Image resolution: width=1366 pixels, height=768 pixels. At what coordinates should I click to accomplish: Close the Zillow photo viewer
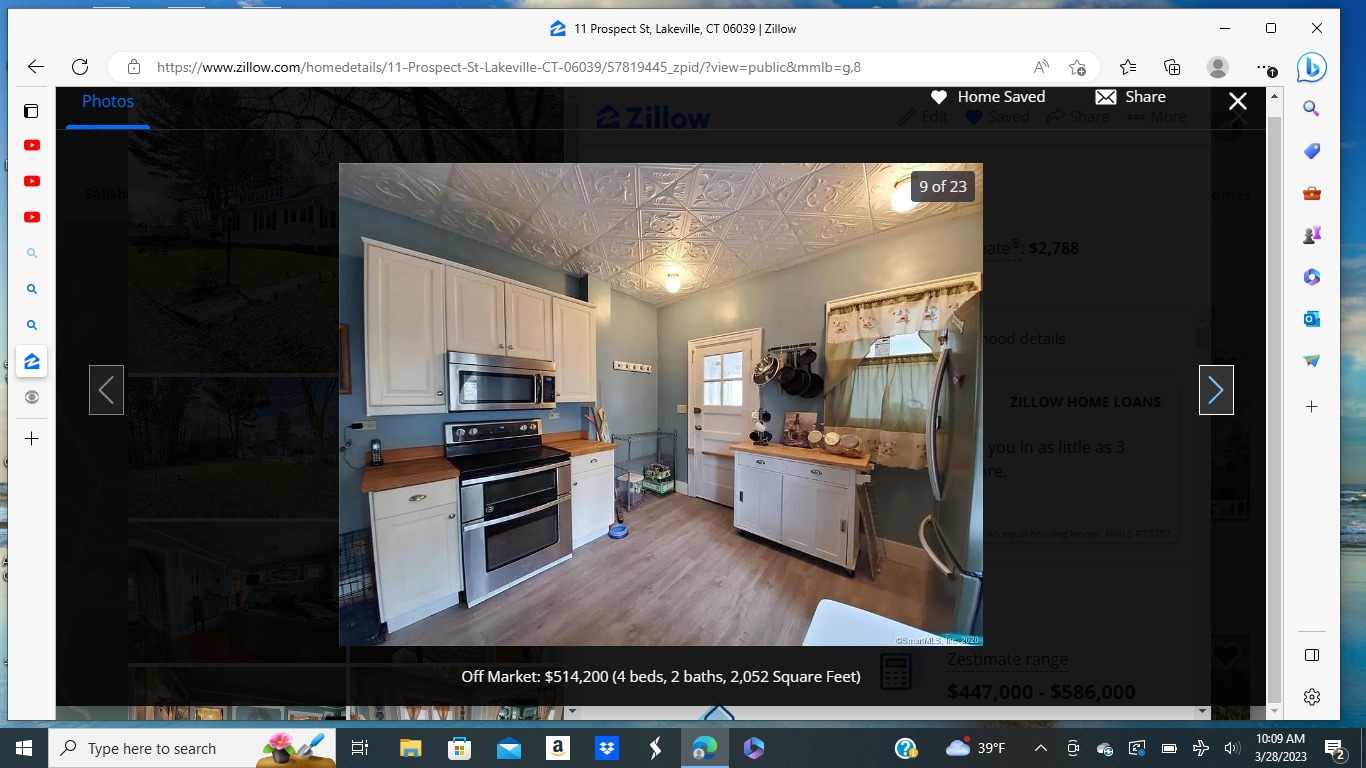(1238, 101)
